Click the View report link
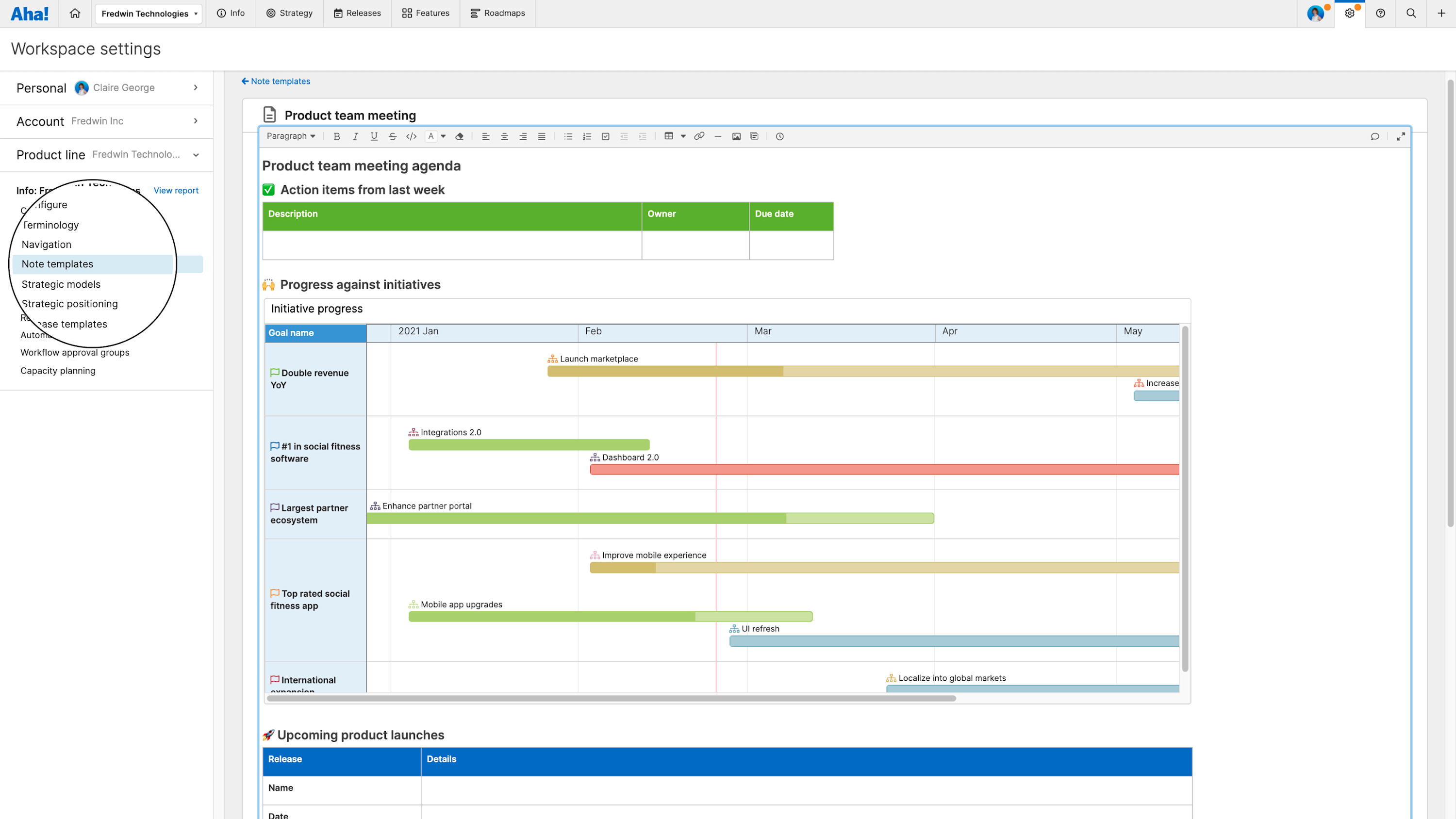Image resolution: width=1456 pixels, height=819 pixels. click(176, 191)
